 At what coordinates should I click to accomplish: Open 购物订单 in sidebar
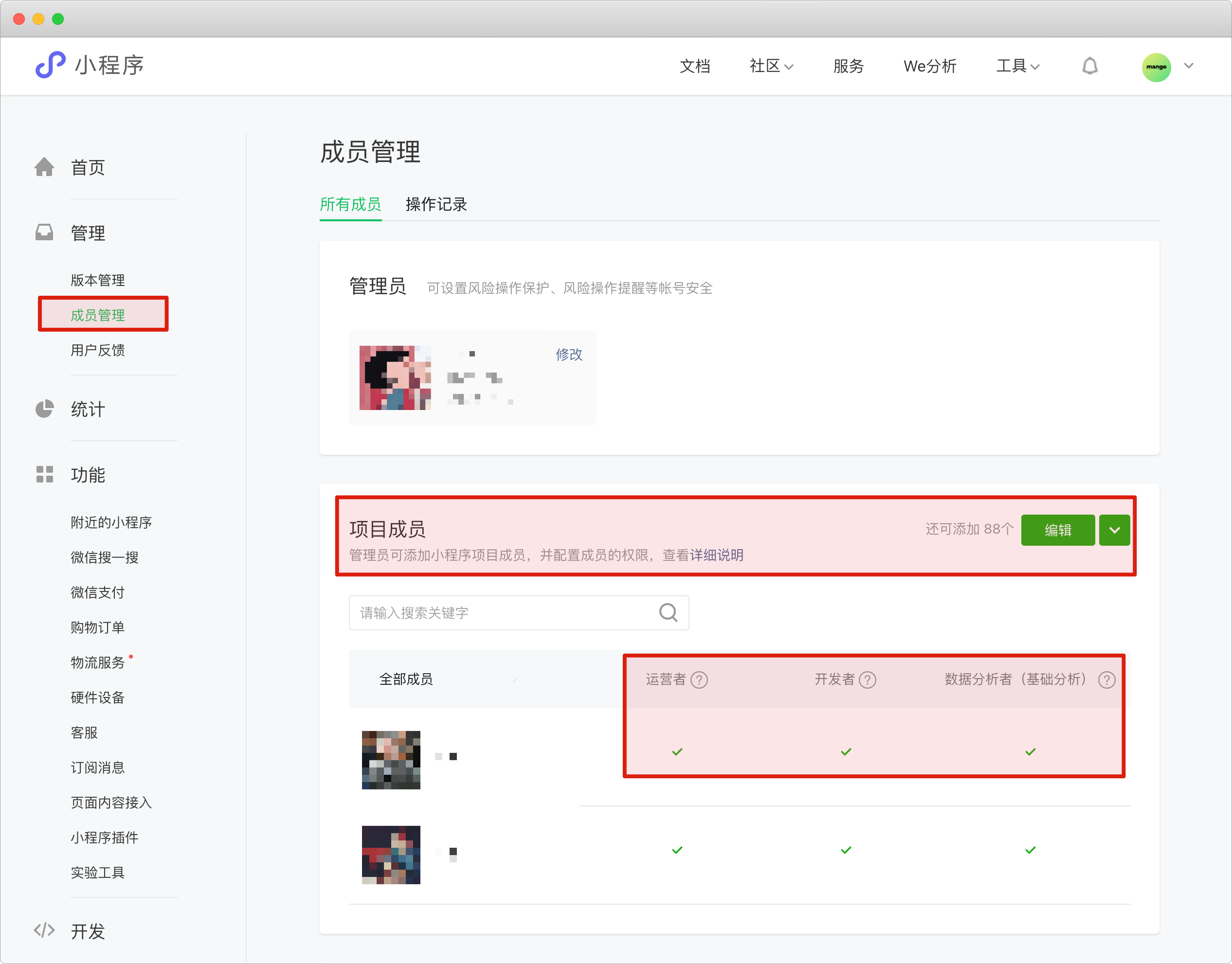[x=97, y=627]
